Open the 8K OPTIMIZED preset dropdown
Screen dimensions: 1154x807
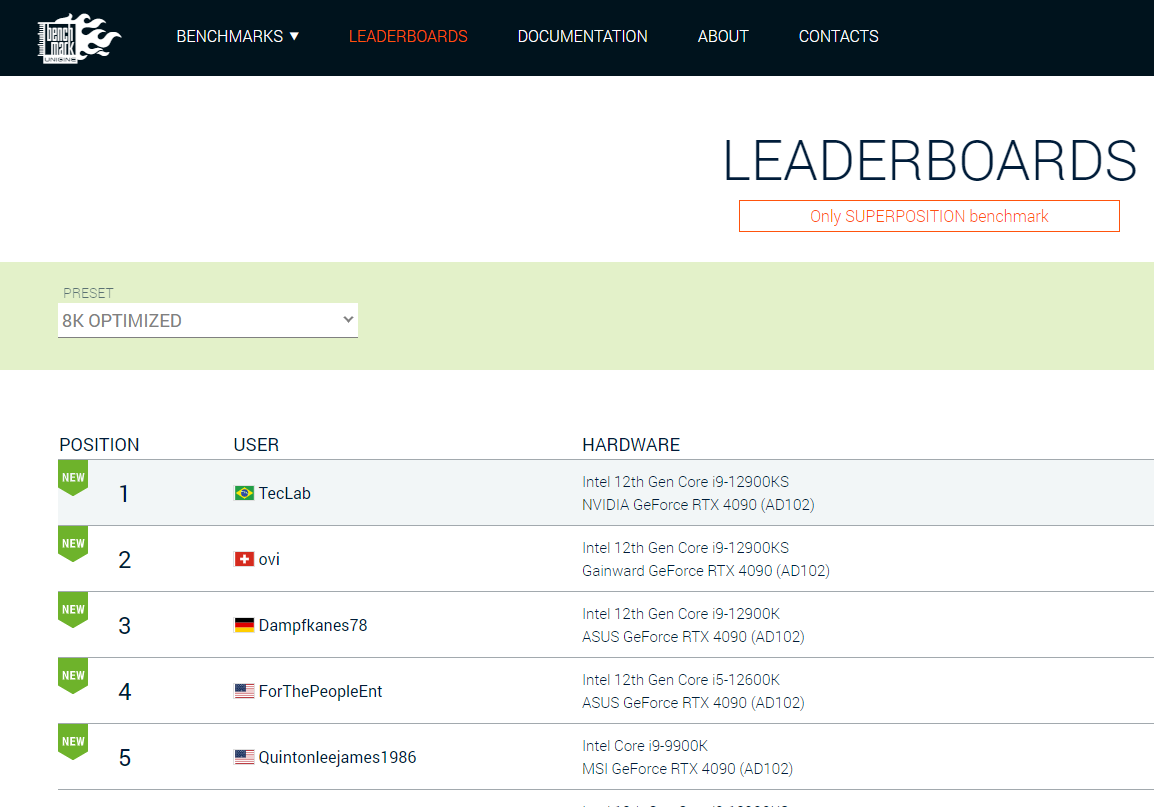(208, 321)
